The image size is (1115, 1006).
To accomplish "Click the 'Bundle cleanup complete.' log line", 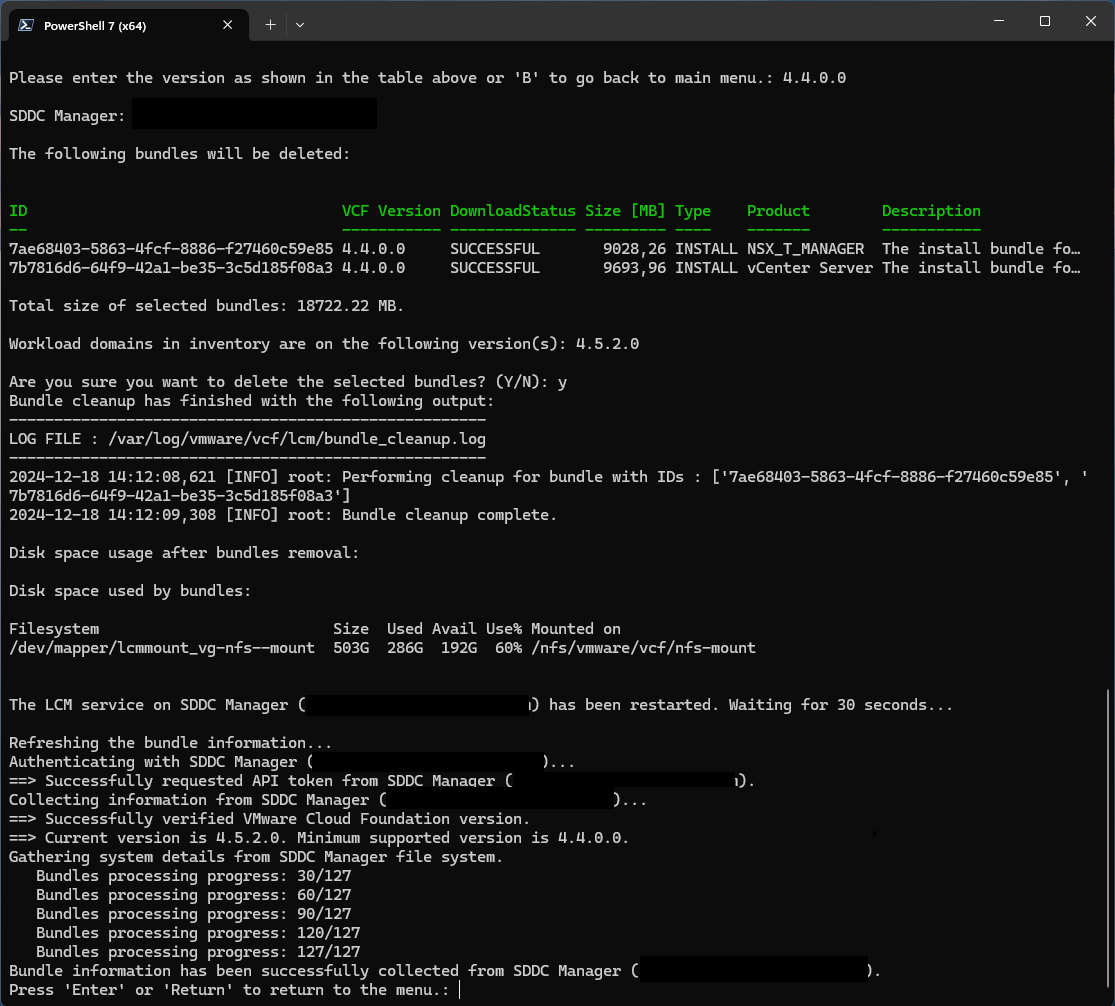I will (282, 515).
